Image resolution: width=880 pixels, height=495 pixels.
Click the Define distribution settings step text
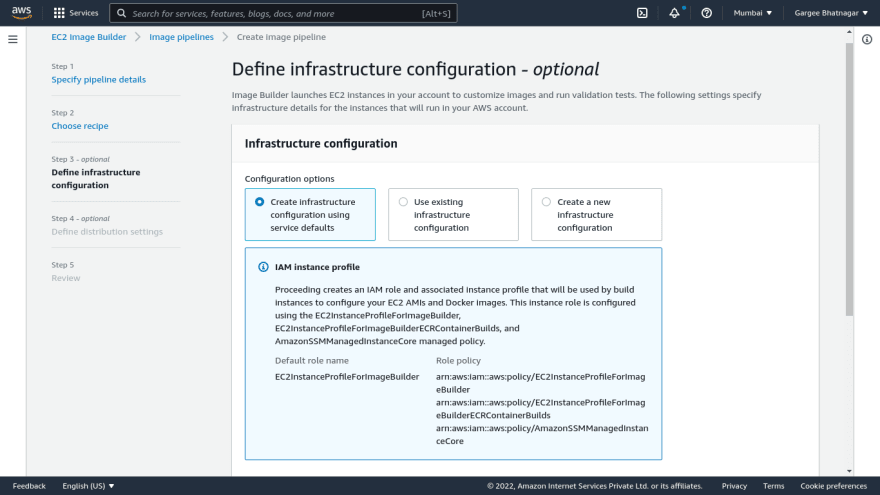pos(107,232)
